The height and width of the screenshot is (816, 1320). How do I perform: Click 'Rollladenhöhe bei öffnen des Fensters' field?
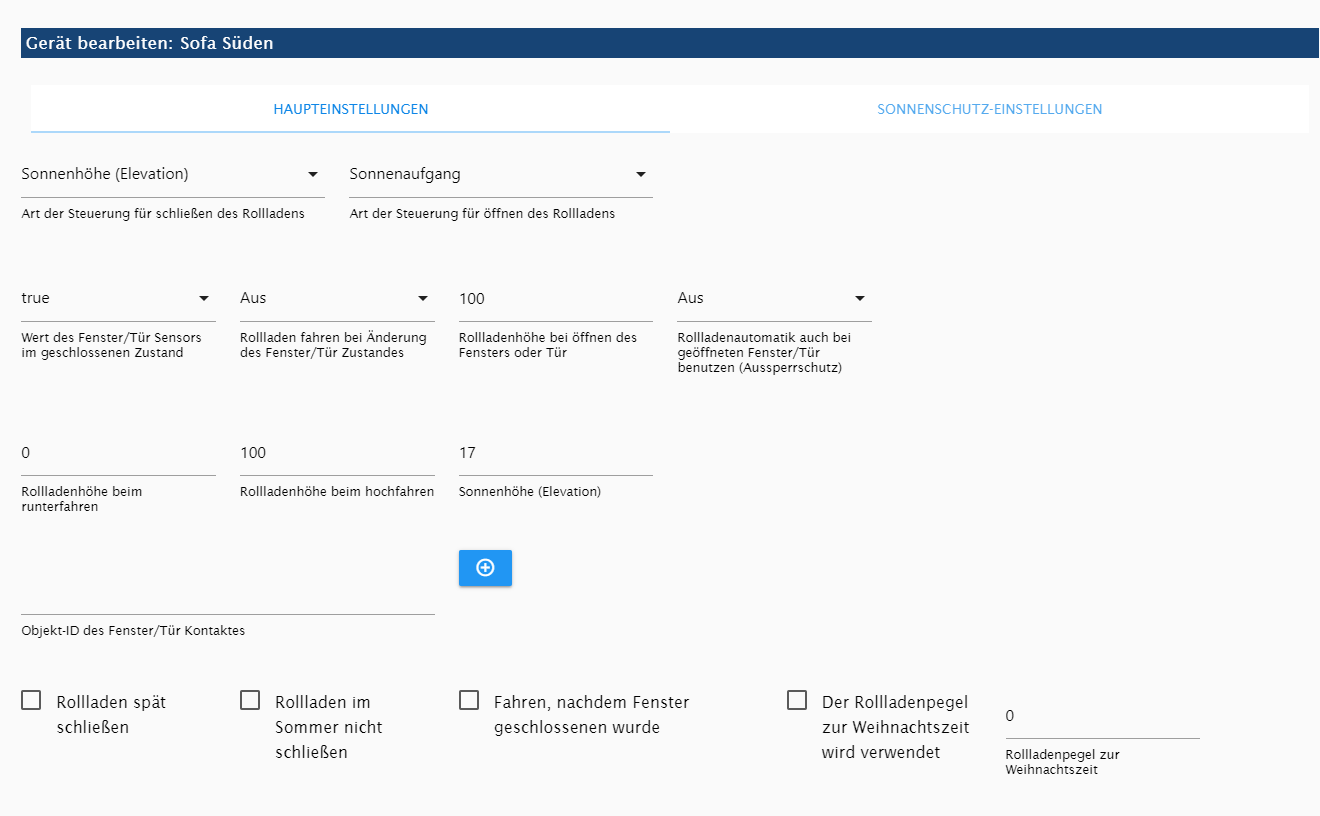(x=556, y=298)
